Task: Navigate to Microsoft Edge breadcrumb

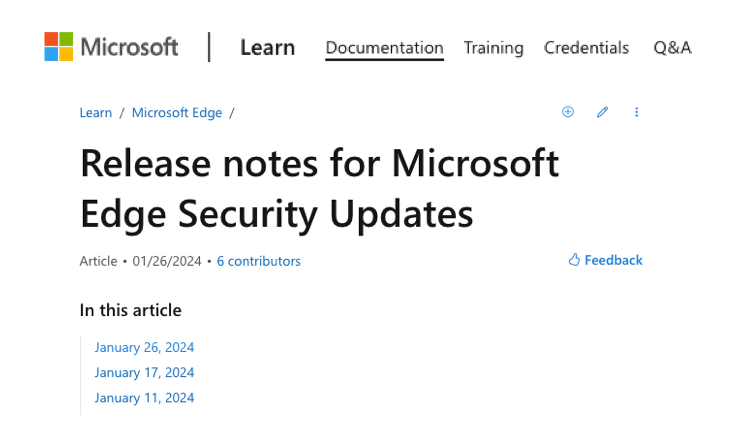Action: 176,112
